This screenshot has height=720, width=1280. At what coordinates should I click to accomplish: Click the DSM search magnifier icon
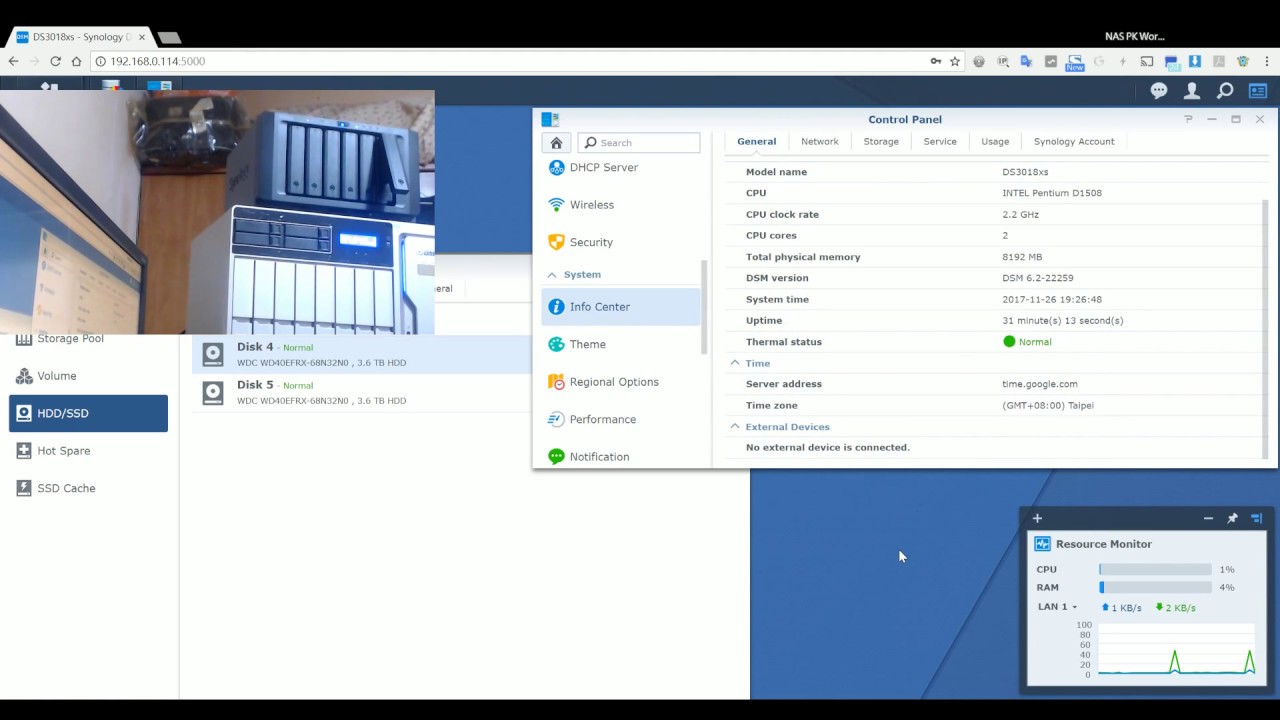(1225, 91)
